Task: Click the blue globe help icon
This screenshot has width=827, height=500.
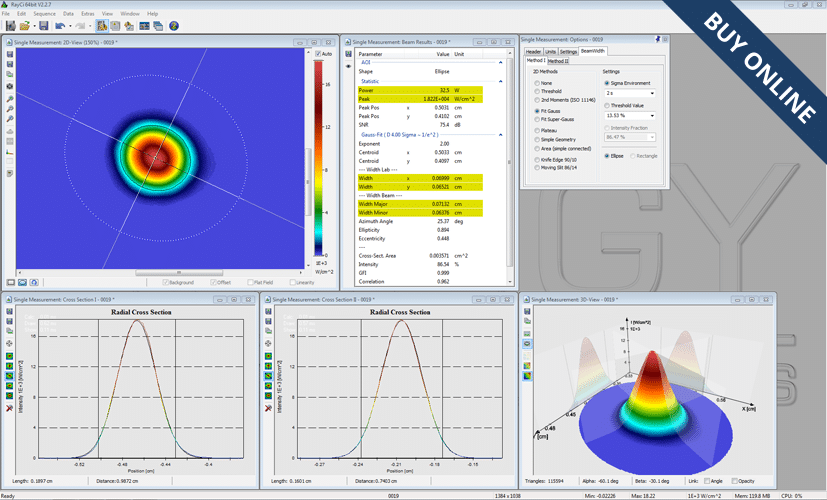Action: click(x=174, y=25)
